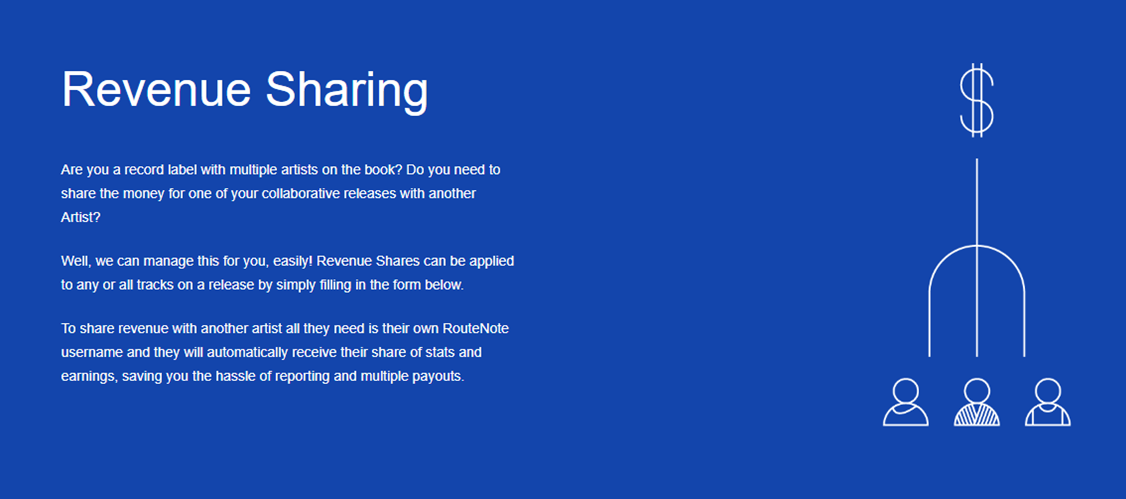Click the paragraph starting "Well, we can manage this"
Viewport: 1126px width, 499px height.
pos(287,272)
